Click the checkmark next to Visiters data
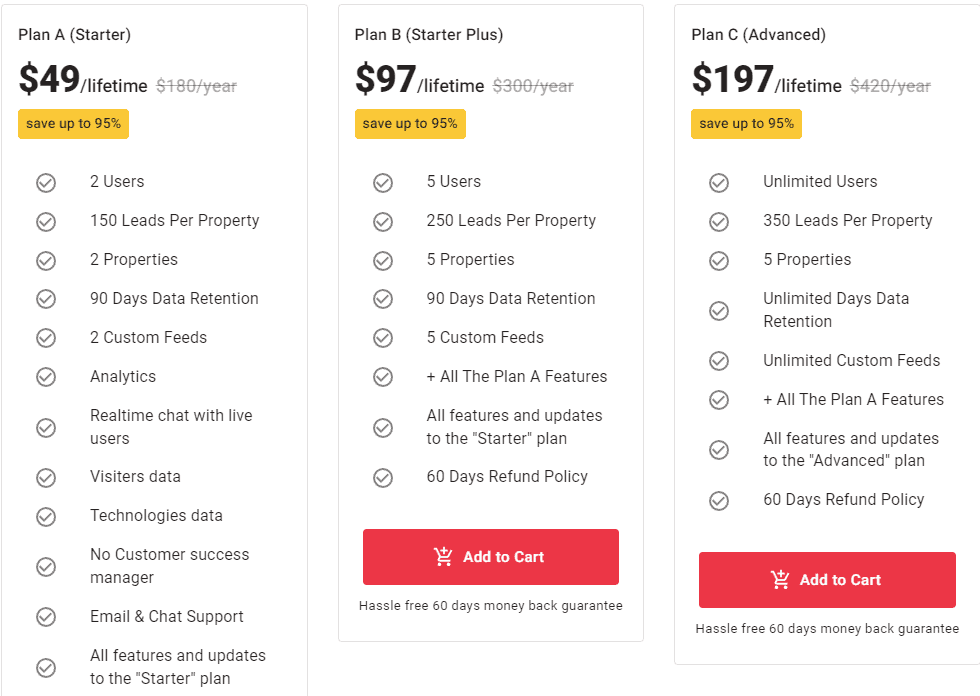The height and width of the screenshot is (696, 980). pos(46,477)
